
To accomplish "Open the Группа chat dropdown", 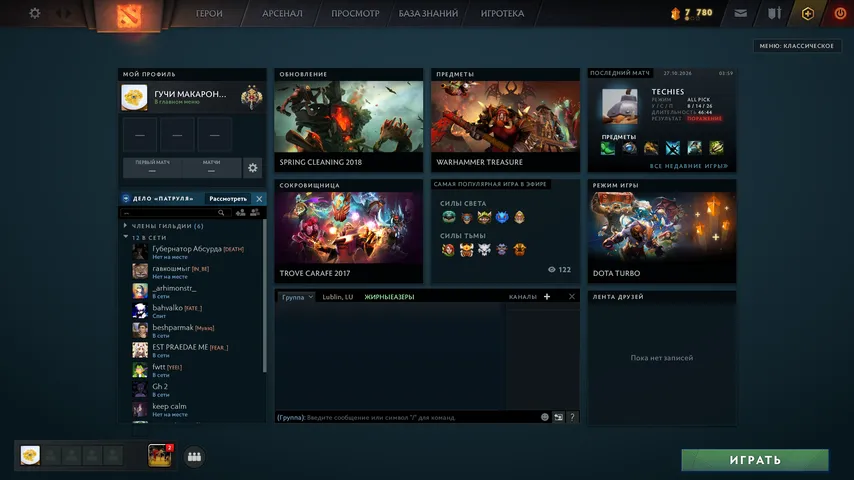I will click(x=297, y=297).
